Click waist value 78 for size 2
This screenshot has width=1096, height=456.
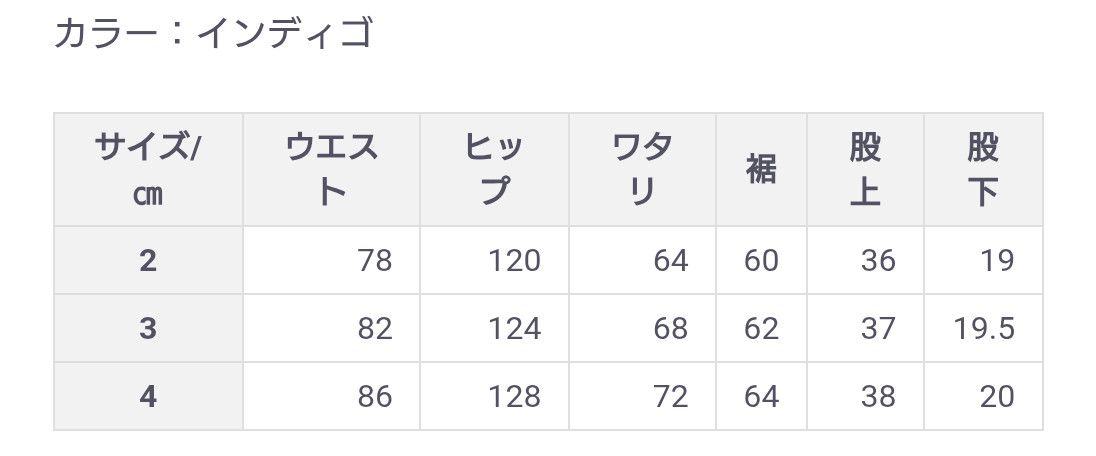coord(375,261)
